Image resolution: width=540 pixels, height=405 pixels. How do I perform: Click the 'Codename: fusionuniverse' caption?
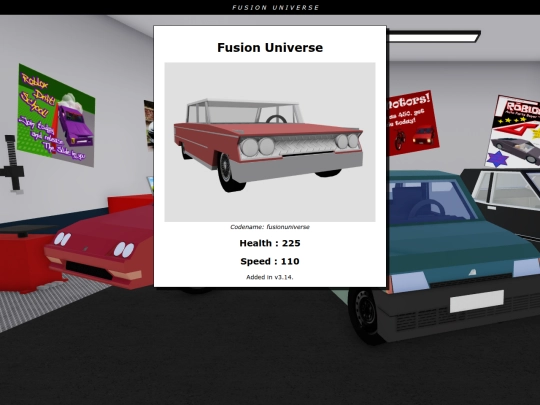[270, 227]
